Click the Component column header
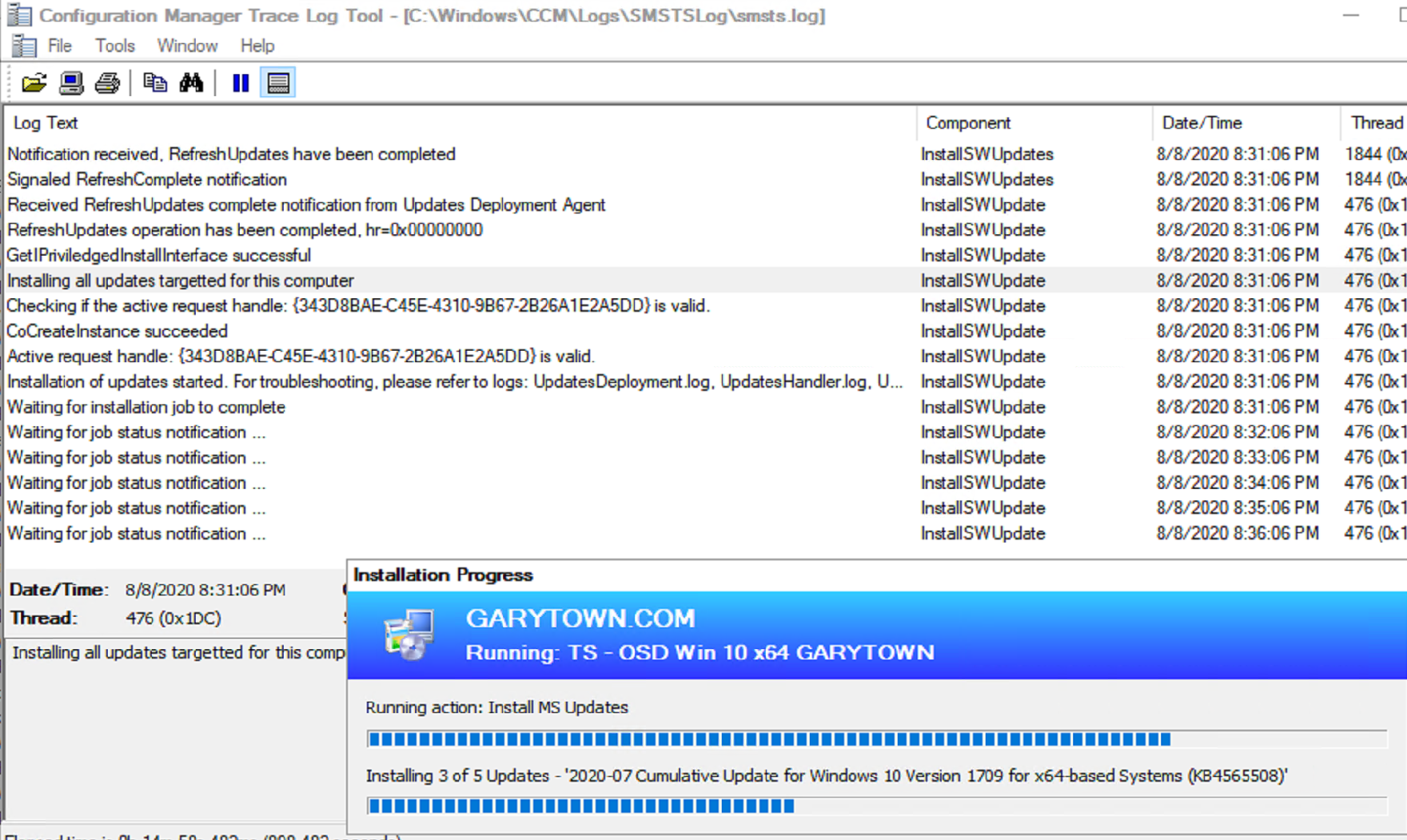 tap(967, 123)
